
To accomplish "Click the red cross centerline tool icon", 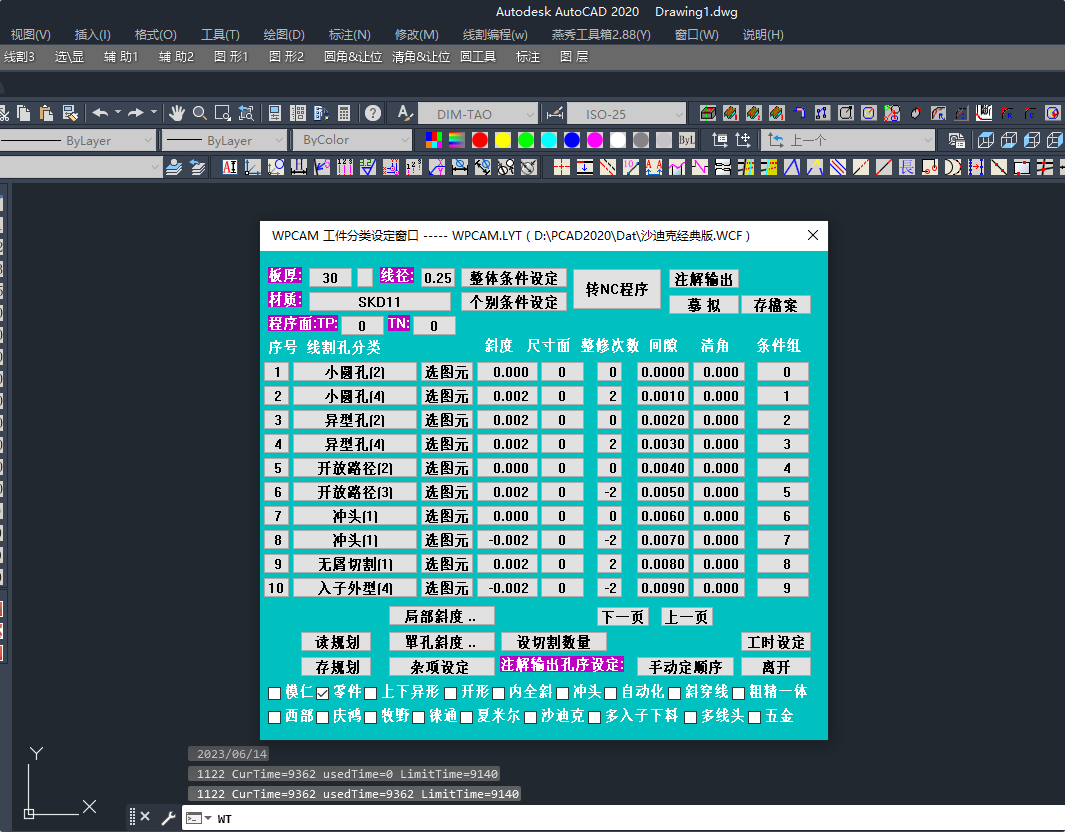I will point(562,167).
